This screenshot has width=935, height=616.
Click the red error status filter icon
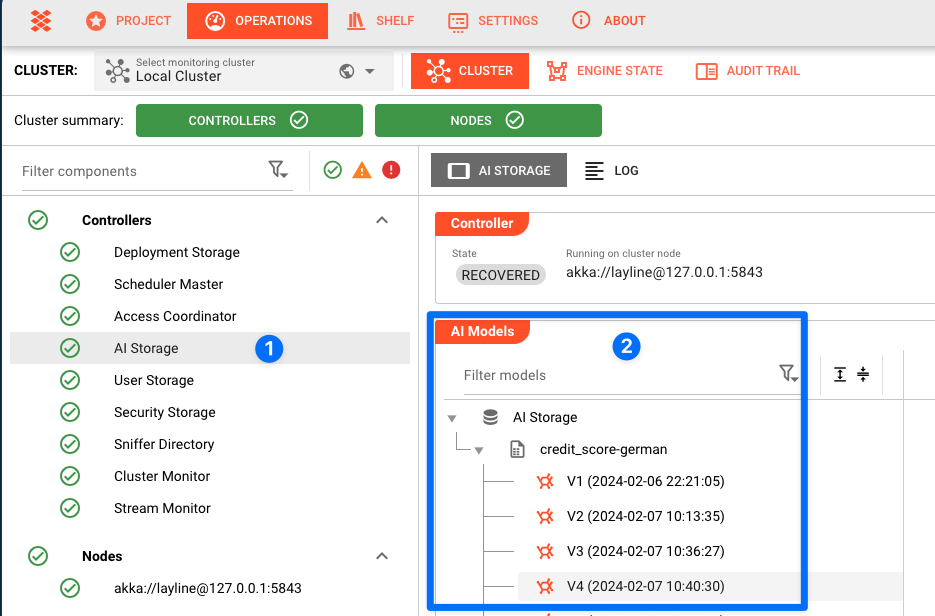(x=391, y=171)
